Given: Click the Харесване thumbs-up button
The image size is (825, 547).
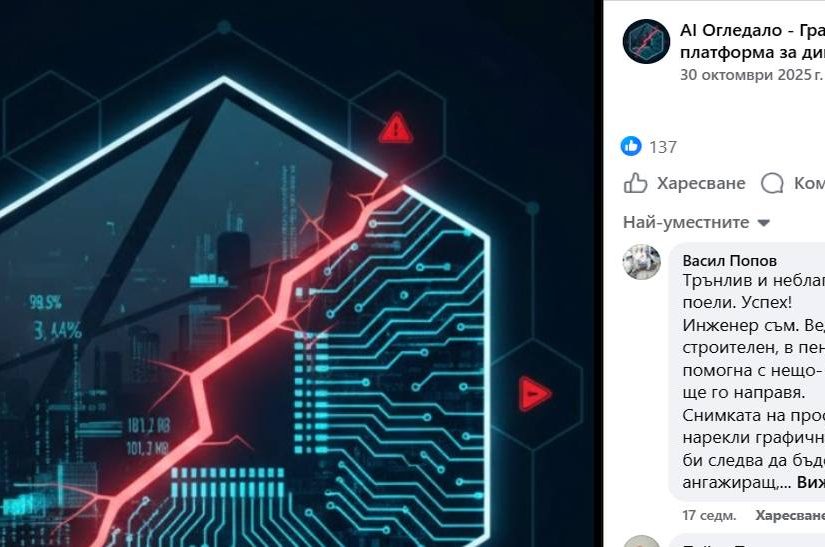Looking at the screenshot, I should [685, 183].
